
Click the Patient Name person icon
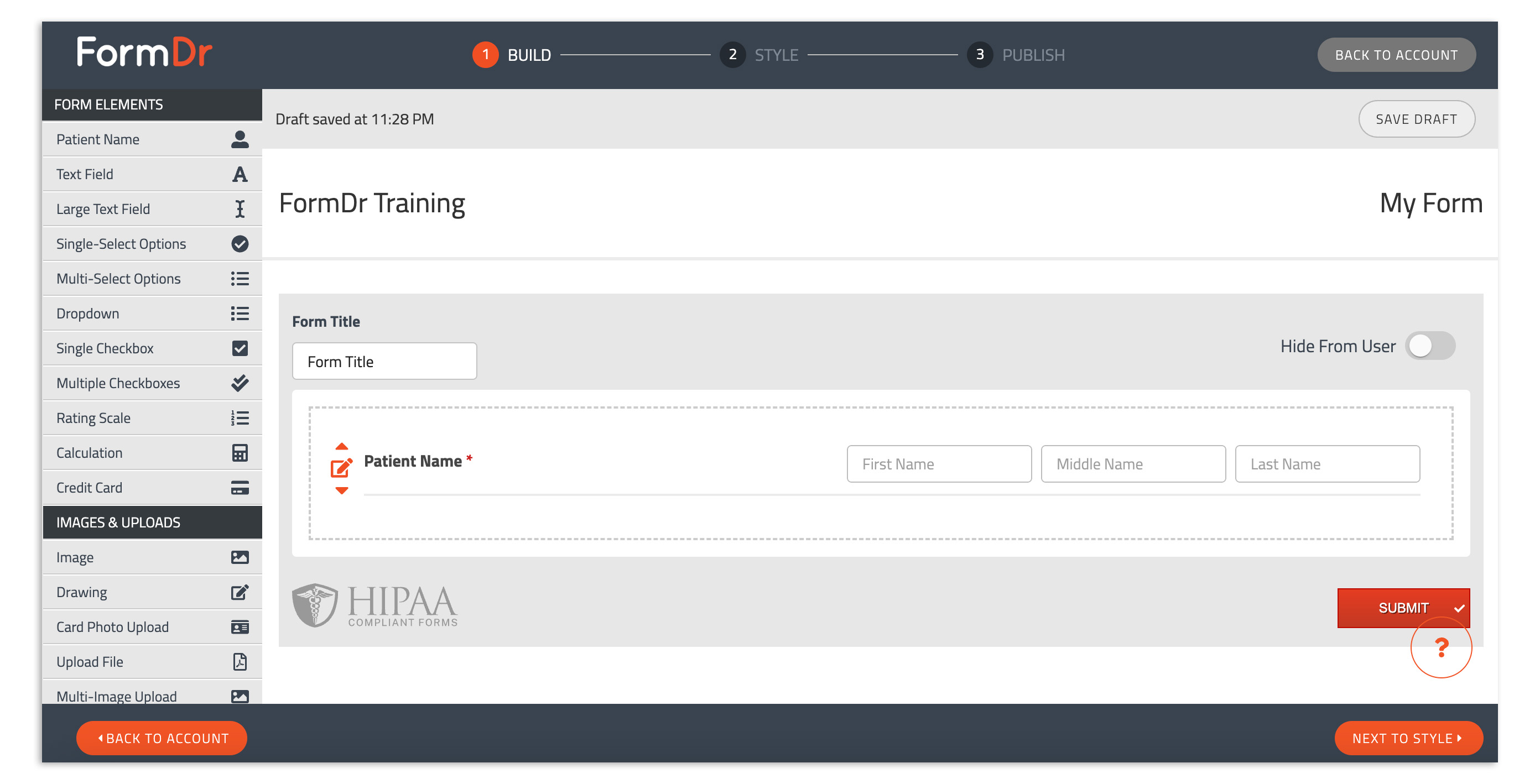(240, 139)
